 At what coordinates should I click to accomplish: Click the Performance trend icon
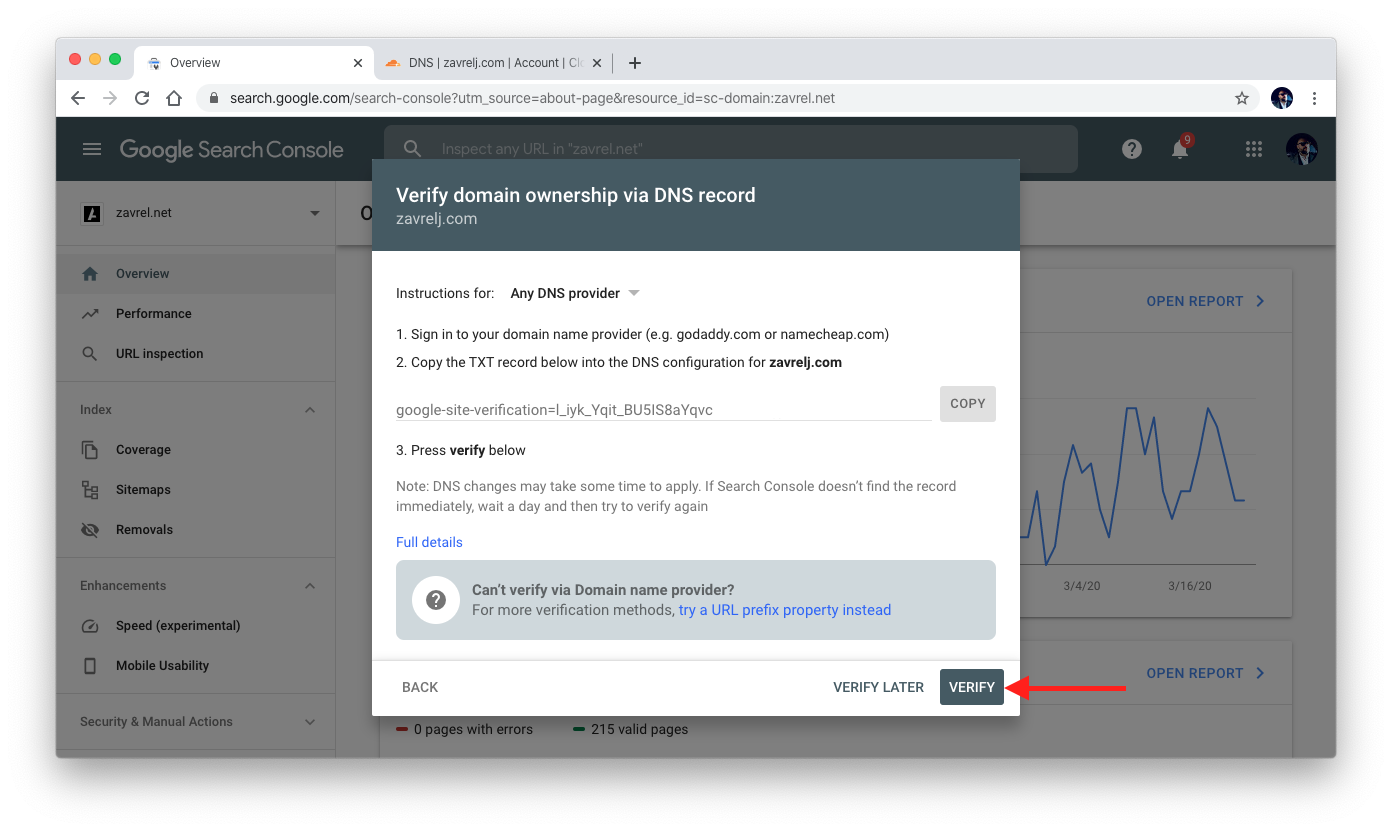[x=90, y=313]
